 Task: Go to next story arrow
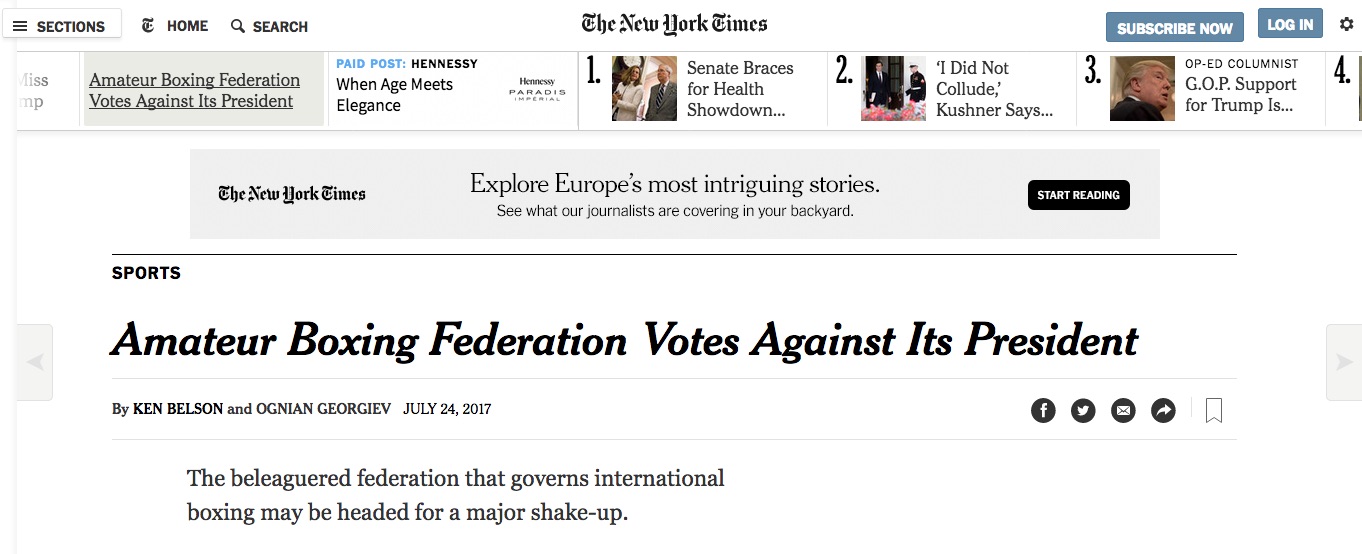pos(1343,362)
